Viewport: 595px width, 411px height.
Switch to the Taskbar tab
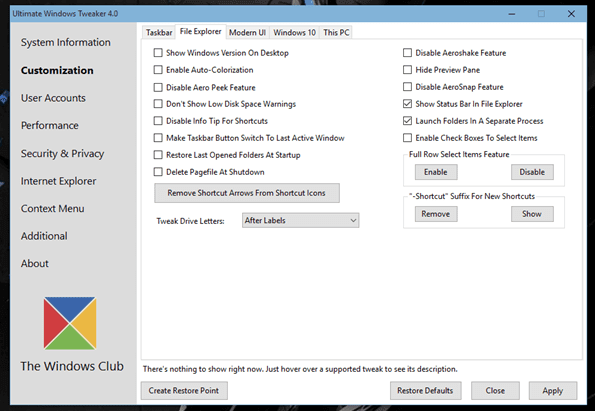pyautogui.click(x=159, y=33)
